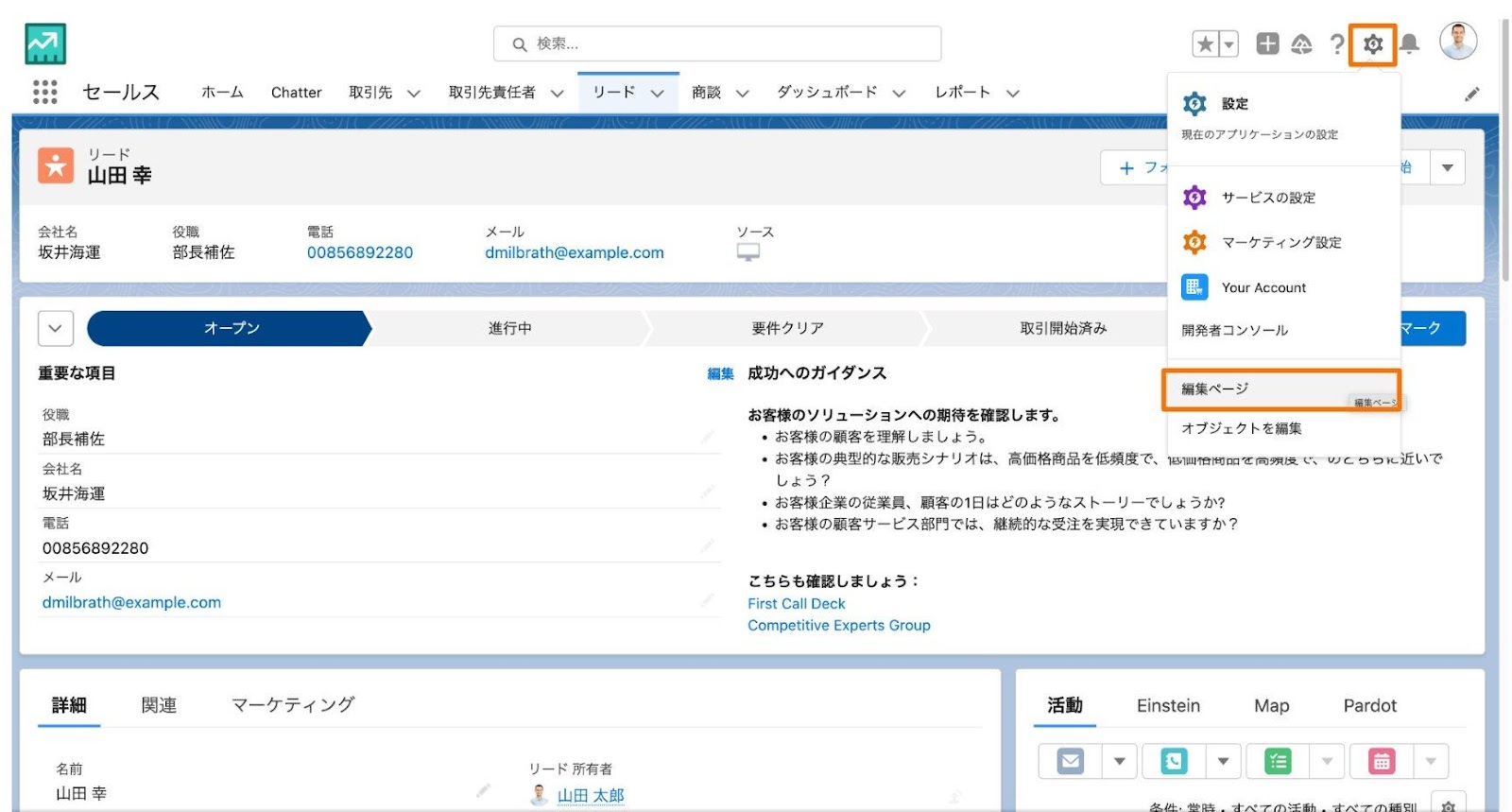Open the notifications bell
This screenshot has height=812, width=1512.
(x=1409, y=43)
